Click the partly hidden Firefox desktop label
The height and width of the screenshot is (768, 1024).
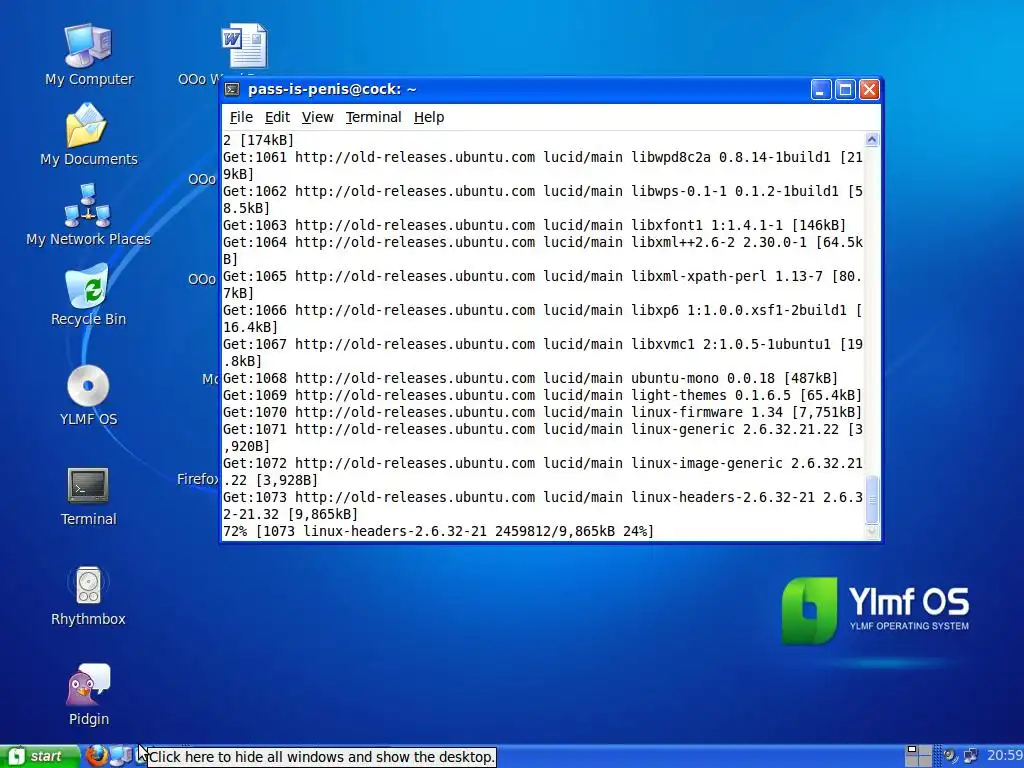pyautogui.click(x=198, y=479)
